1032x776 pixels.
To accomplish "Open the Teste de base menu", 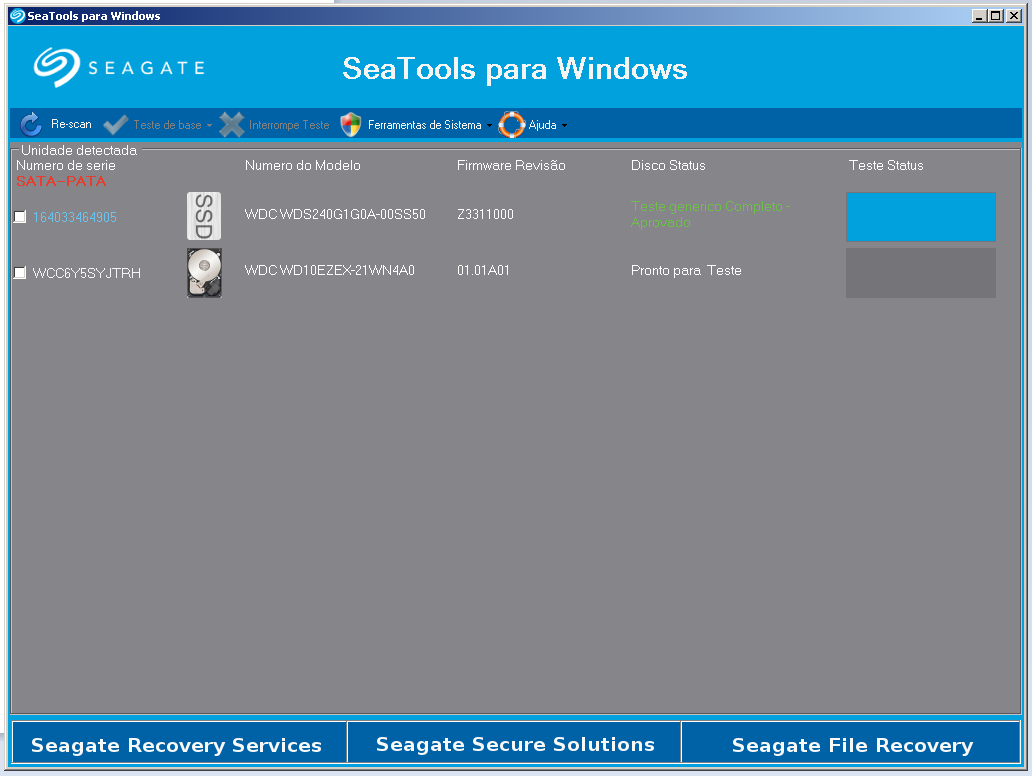I will coord(167,125).
